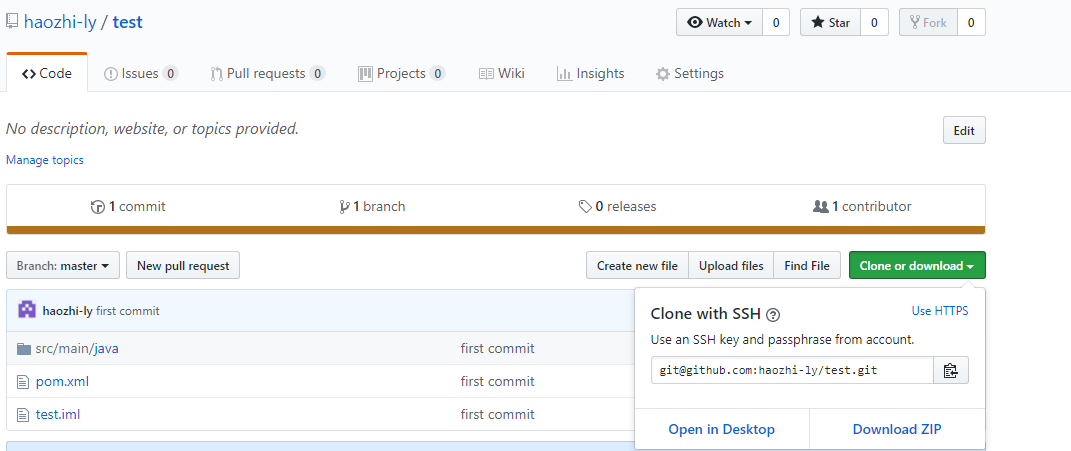Click the pom.xml file icon
Screen dimensions: 1071x451
[24, 381]
